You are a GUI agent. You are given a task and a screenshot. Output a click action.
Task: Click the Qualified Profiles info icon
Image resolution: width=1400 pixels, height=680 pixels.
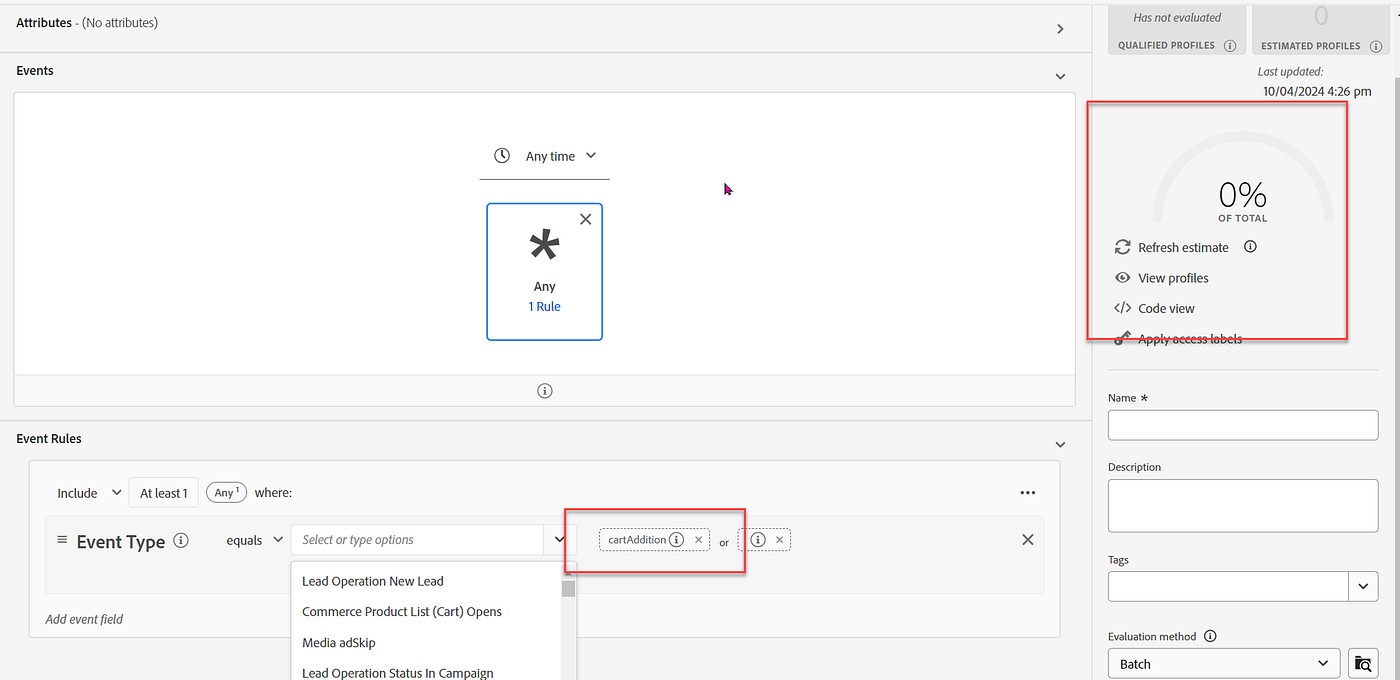1230,46
